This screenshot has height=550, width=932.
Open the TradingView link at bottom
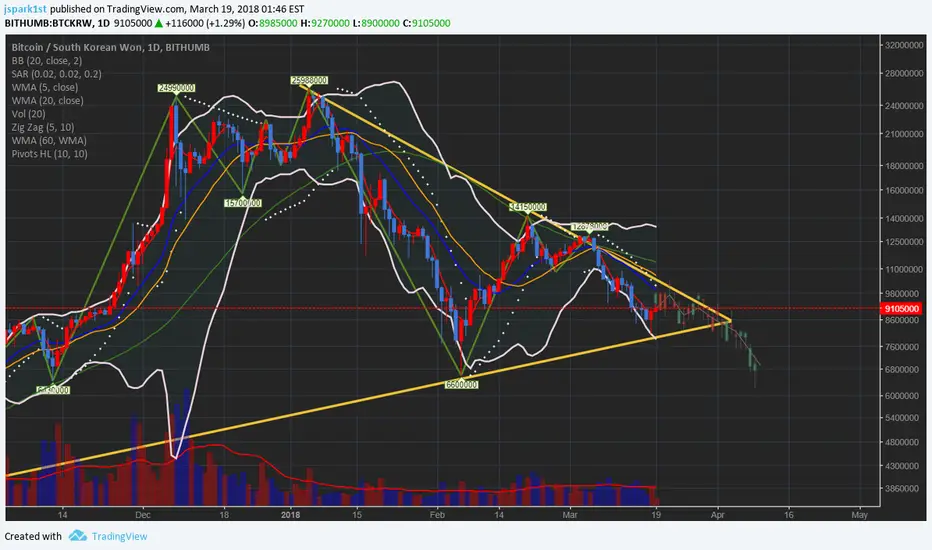(119, 536)
